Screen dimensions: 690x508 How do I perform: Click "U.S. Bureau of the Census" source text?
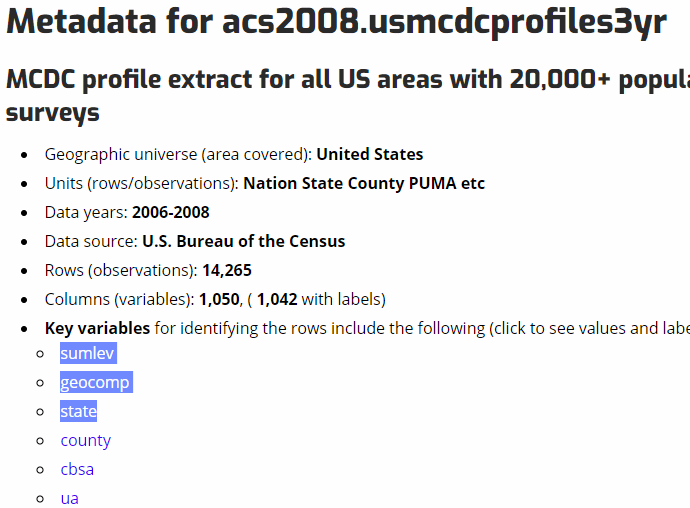(243, 241)
